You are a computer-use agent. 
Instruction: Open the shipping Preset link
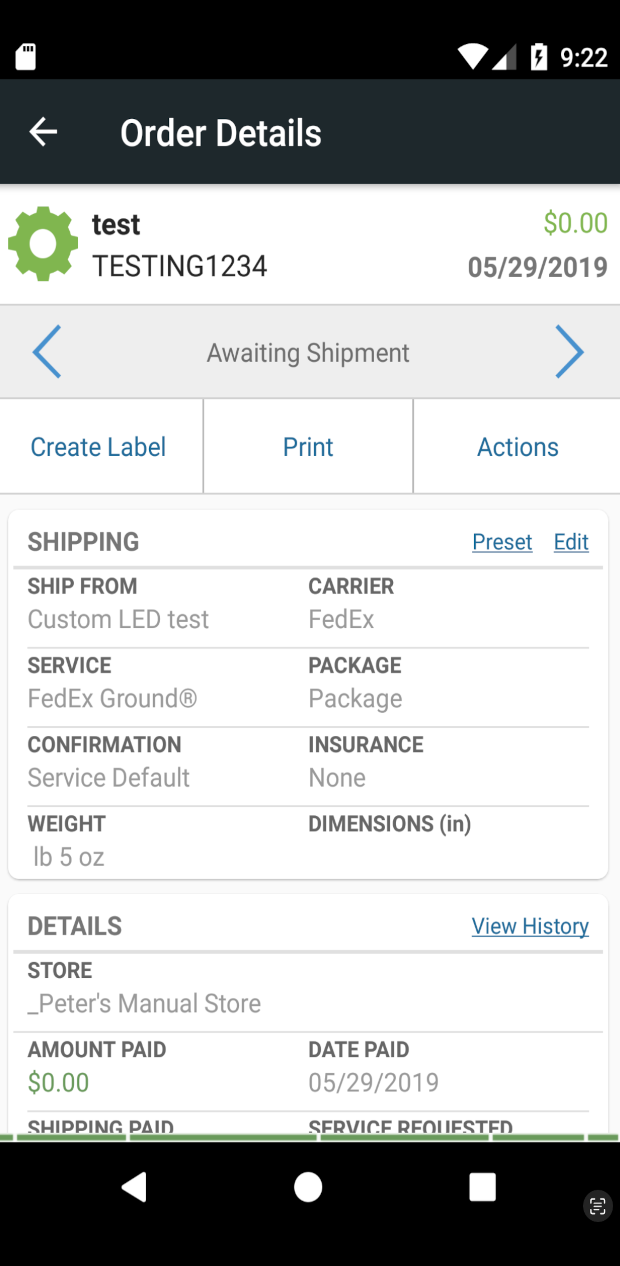pyautogui.click(x=502, y=542)
